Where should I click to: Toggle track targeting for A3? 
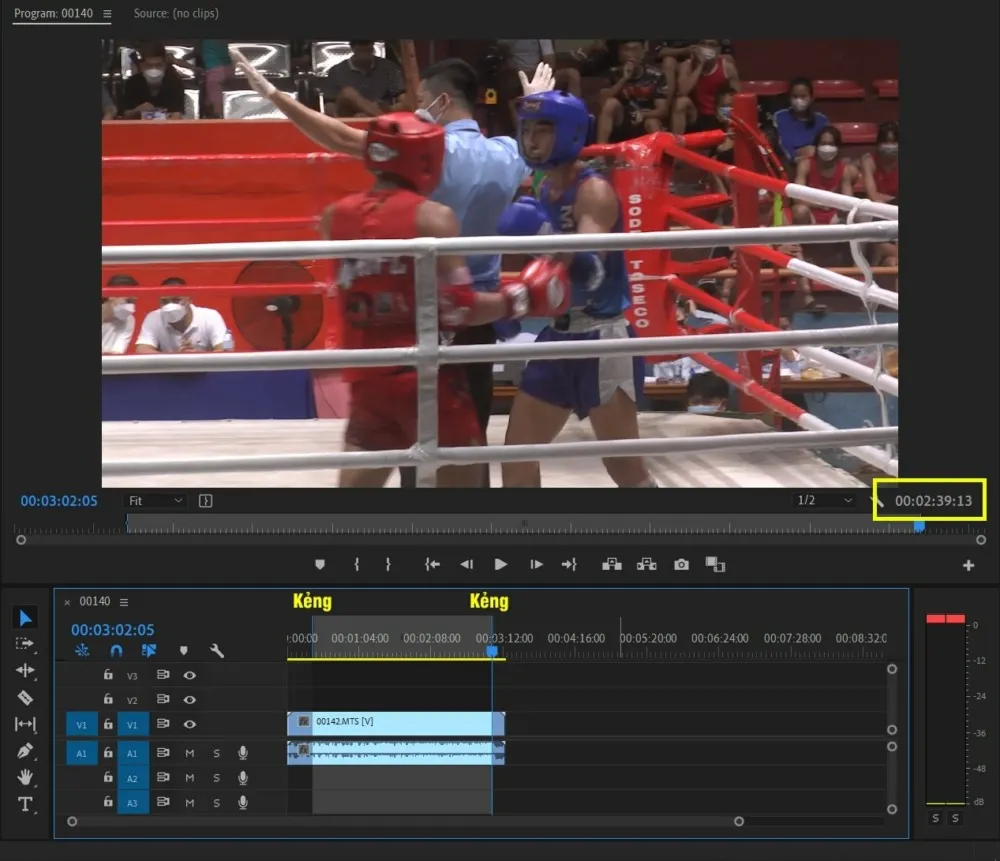133,802
